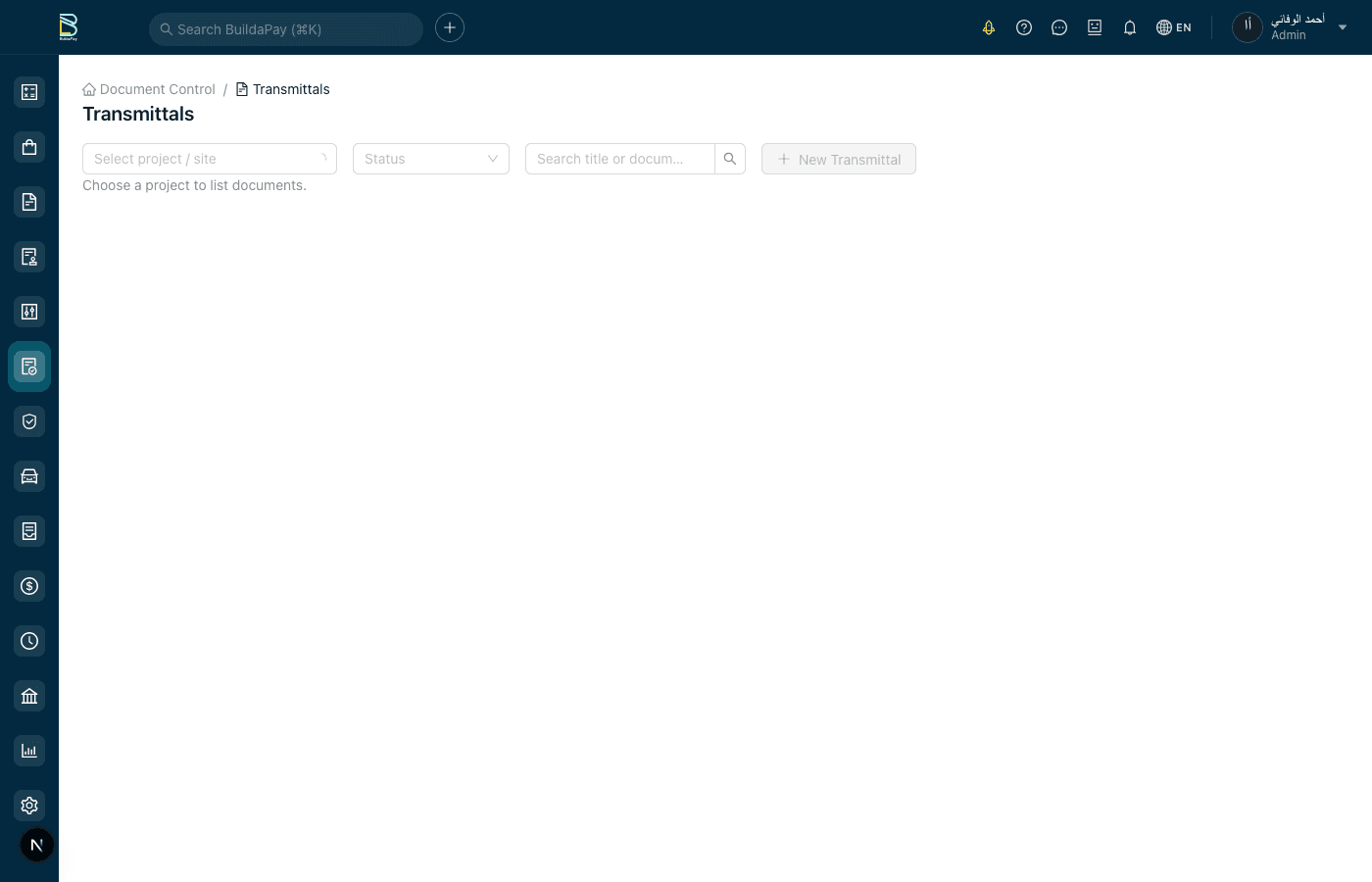Screen dimensions: 1372x882
Task: Click the shield compliance icon in sidebar
Action: click(29, 420)
